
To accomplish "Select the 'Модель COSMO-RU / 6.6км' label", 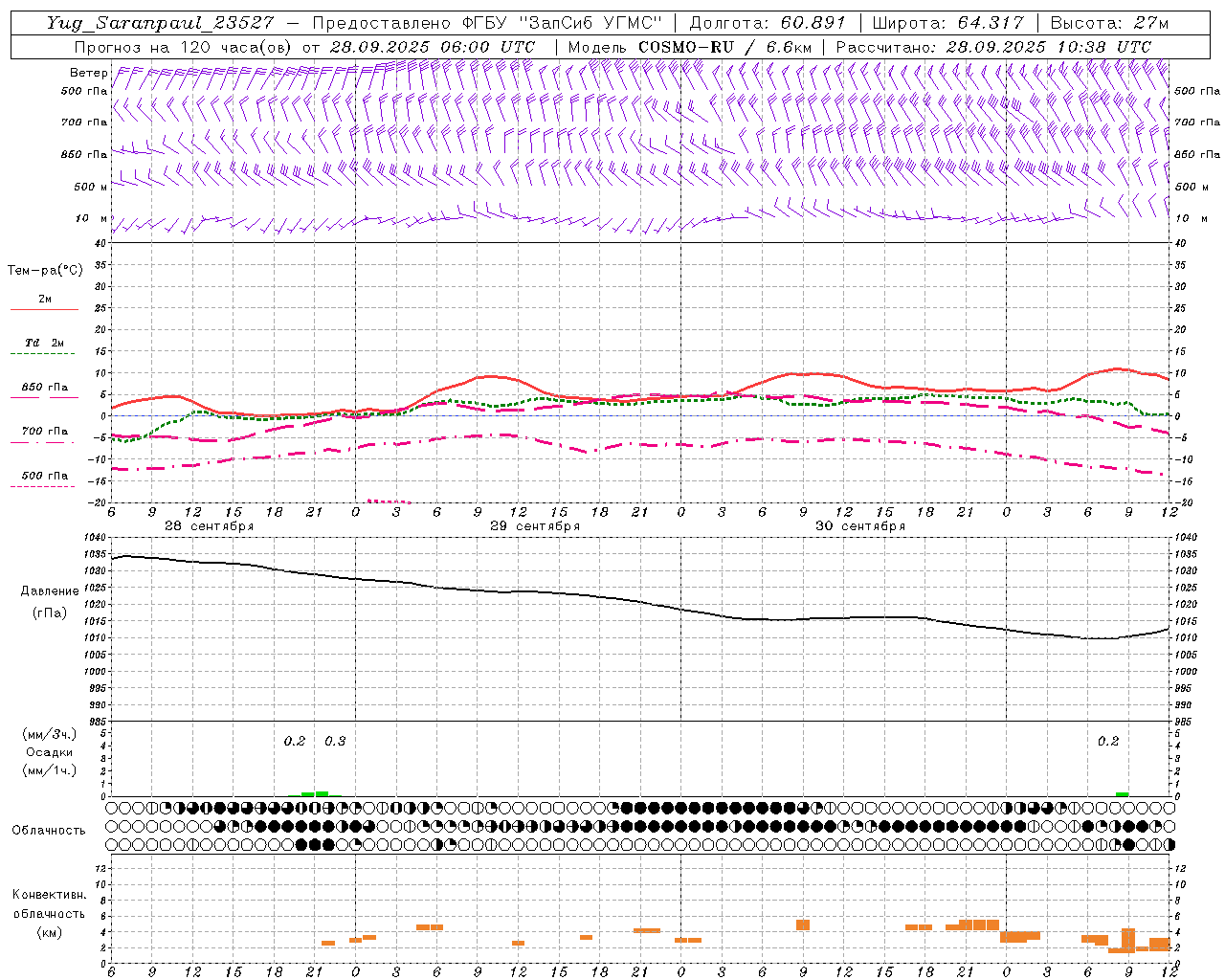I will [x=691, y=47].
